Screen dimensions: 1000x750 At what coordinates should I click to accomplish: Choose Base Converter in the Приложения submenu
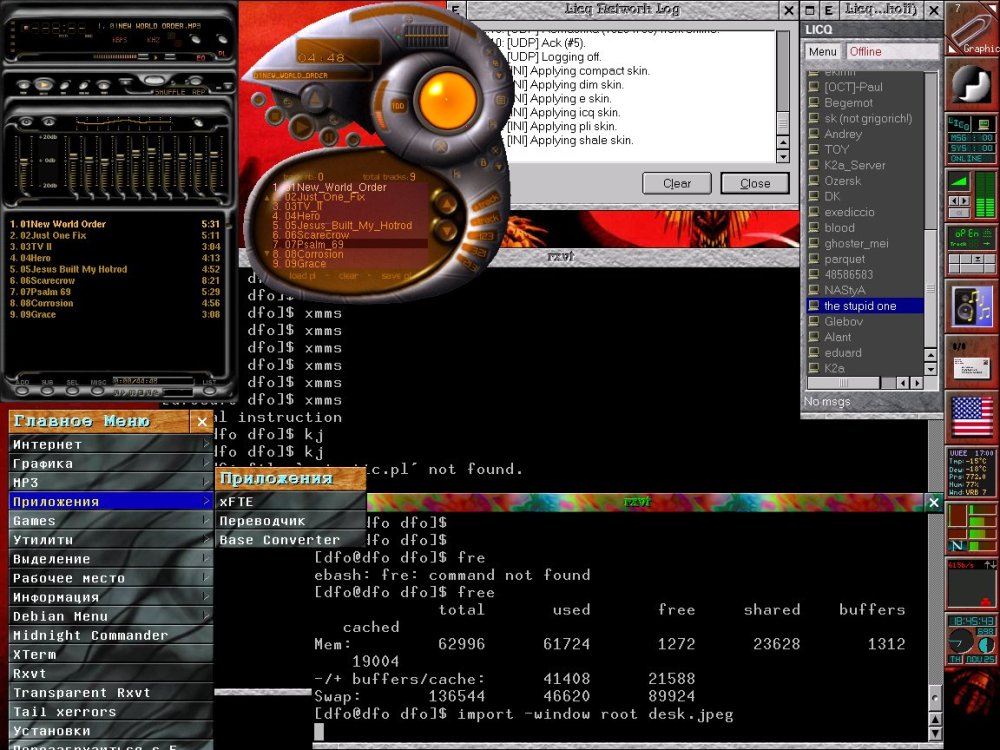280,540
